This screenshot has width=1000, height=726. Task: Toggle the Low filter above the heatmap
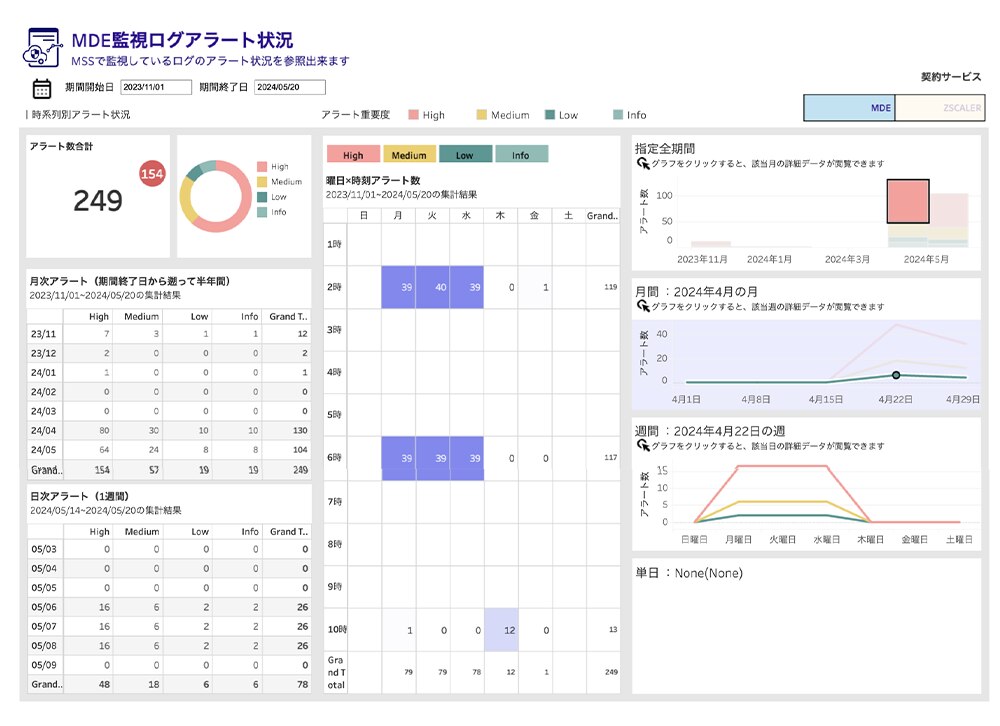(465, 155)
